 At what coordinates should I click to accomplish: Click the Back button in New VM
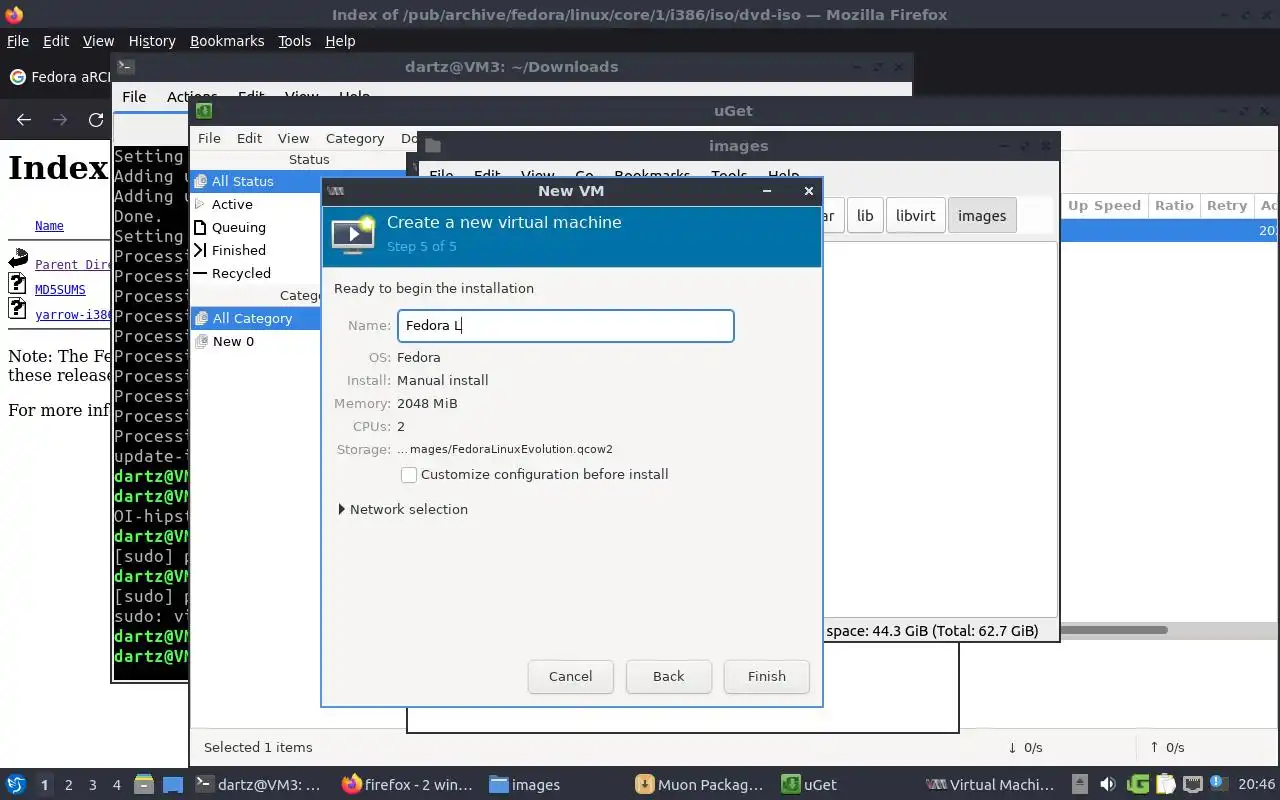click(x=668, y=676)
